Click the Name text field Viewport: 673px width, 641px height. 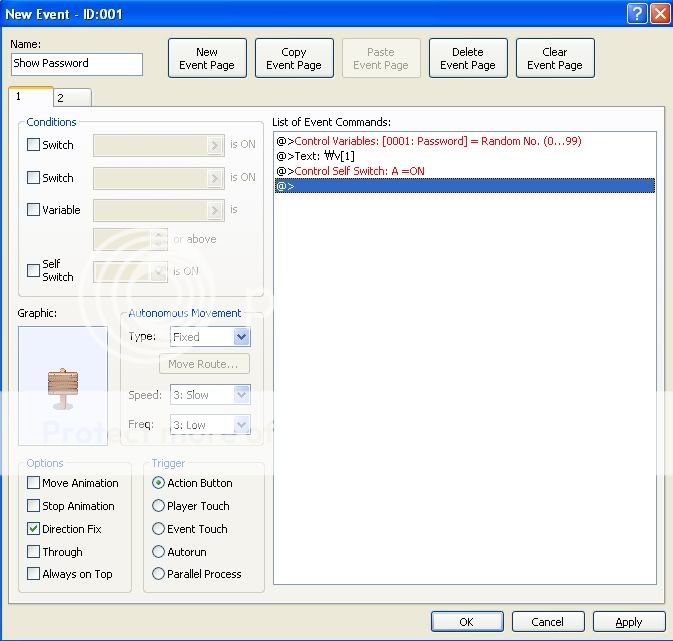[x=77, y=64]
